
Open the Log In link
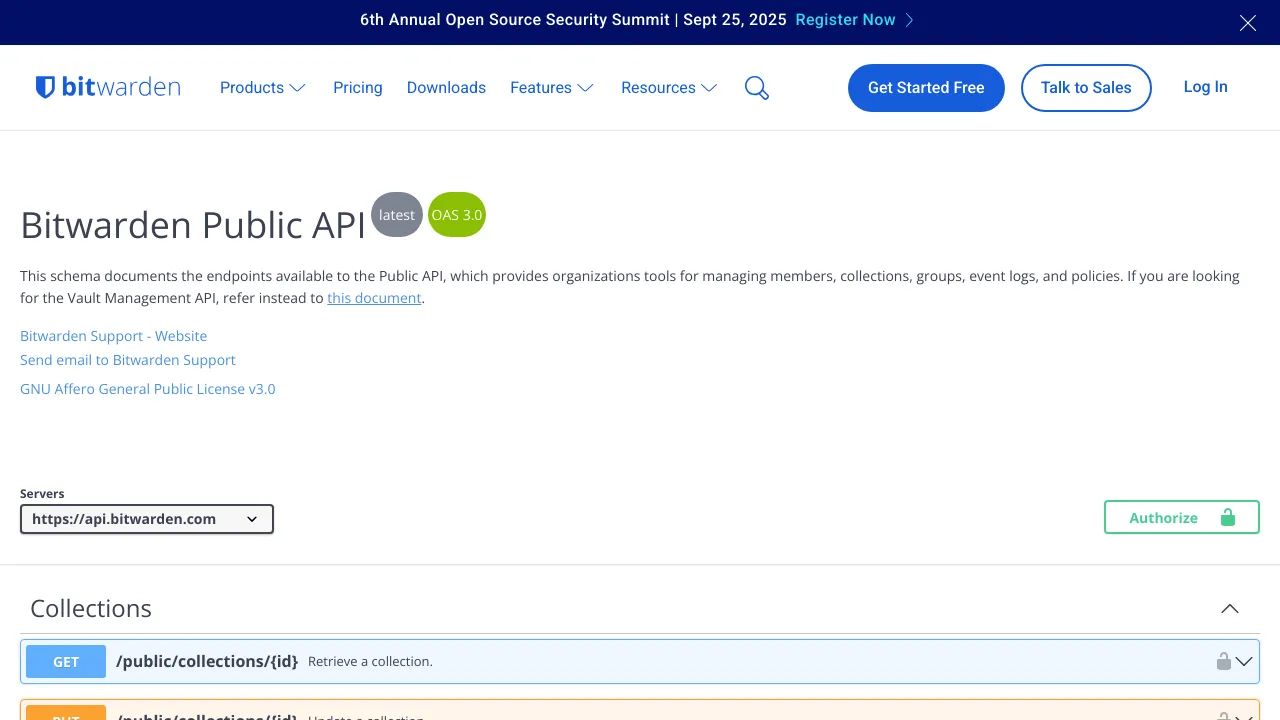(x=1206, y=87)
